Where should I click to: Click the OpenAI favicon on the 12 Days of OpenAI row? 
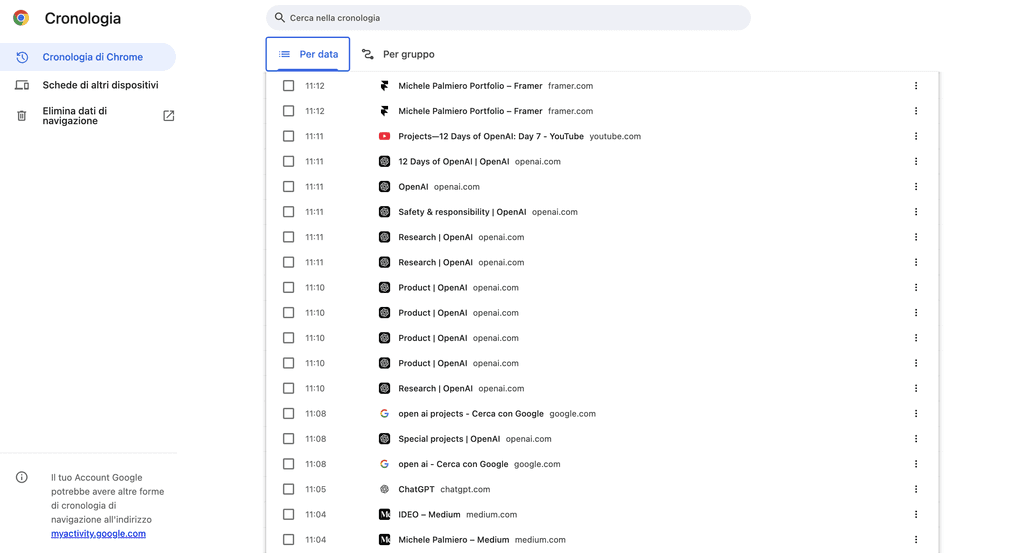coord(385,161)
